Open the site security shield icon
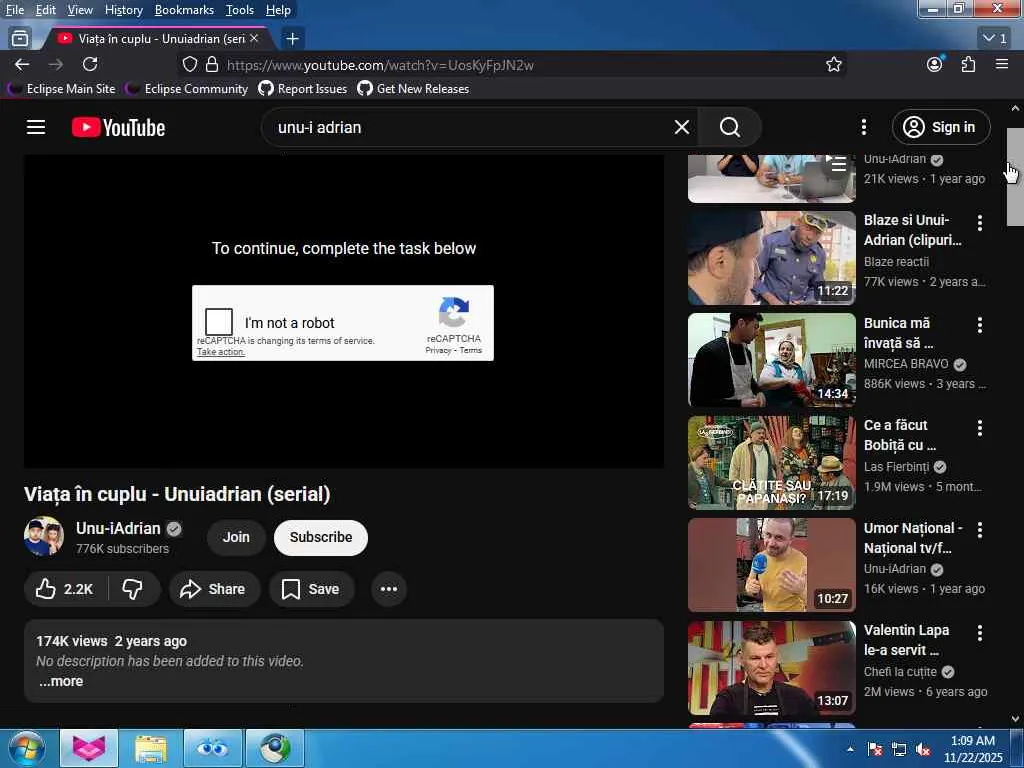1024x768 pixels. click(189, 65)
